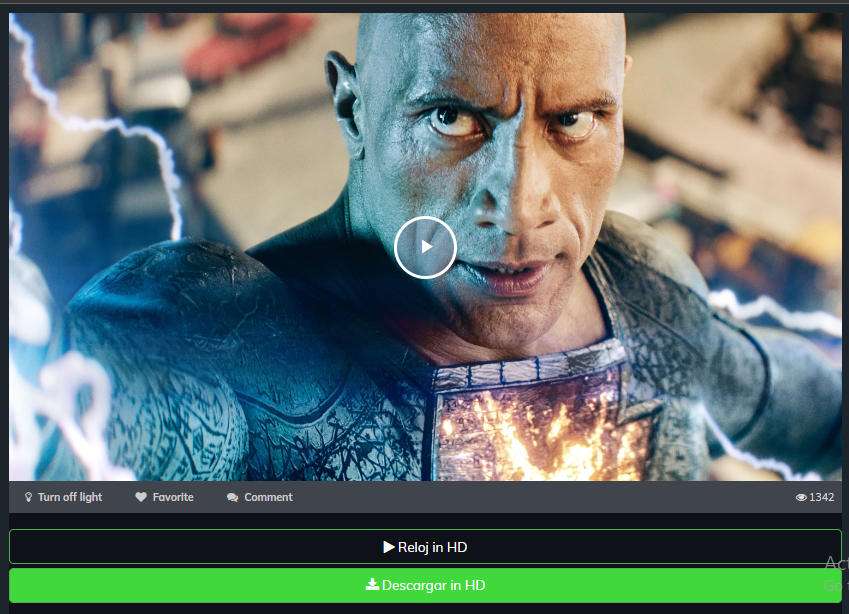The height and width of the screenshot is (614, 849).
Task: Click the heart icon next to Favorite
Action: point(141,497)
